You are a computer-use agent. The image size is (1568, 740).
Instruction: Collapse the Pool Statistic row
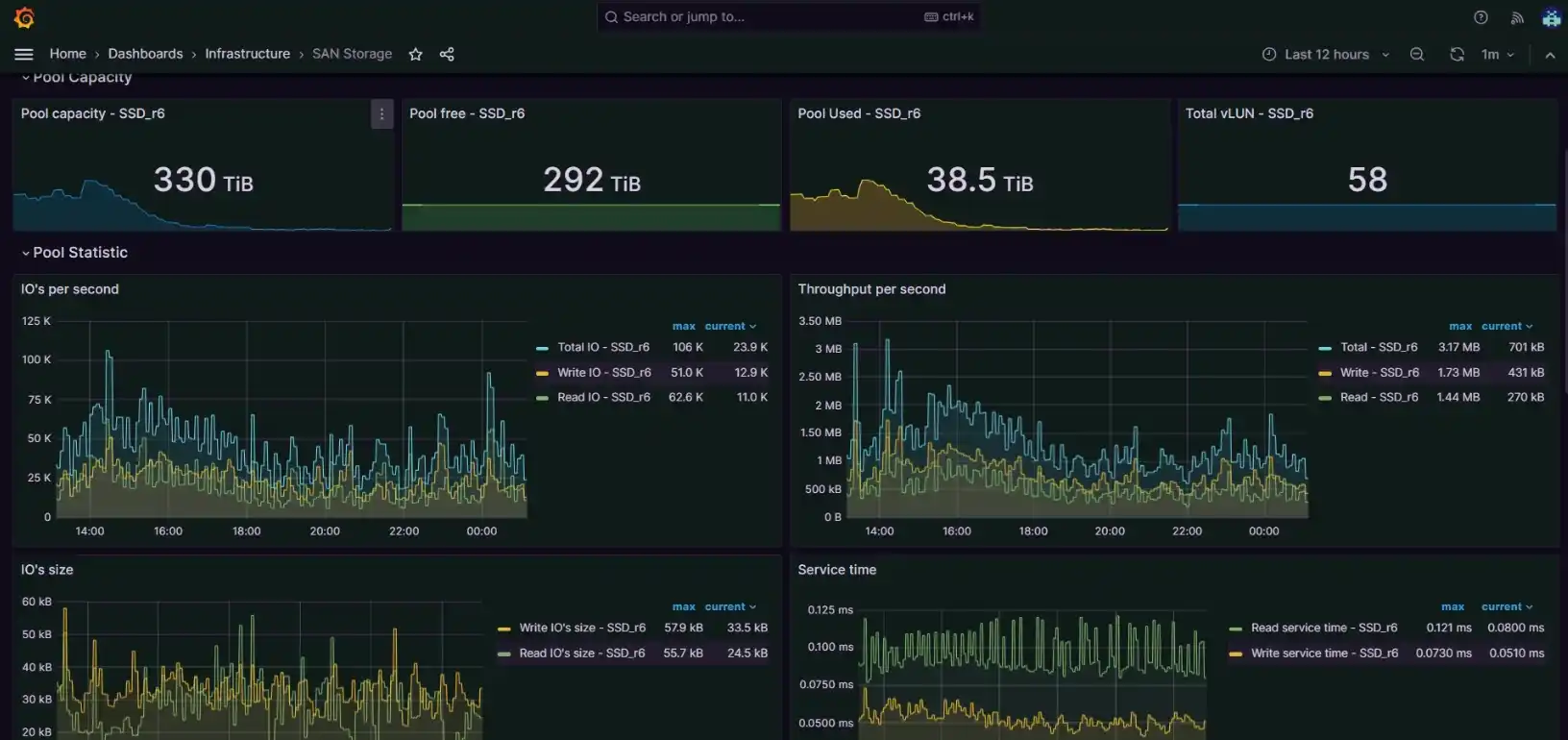coord(74,252)
